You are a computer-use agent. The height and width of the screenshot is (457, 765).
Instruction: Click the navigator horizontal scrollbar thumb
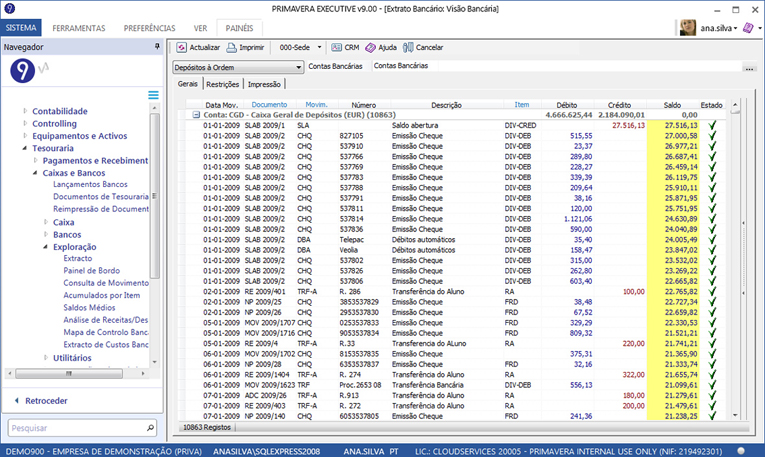[x=69, y=374]
